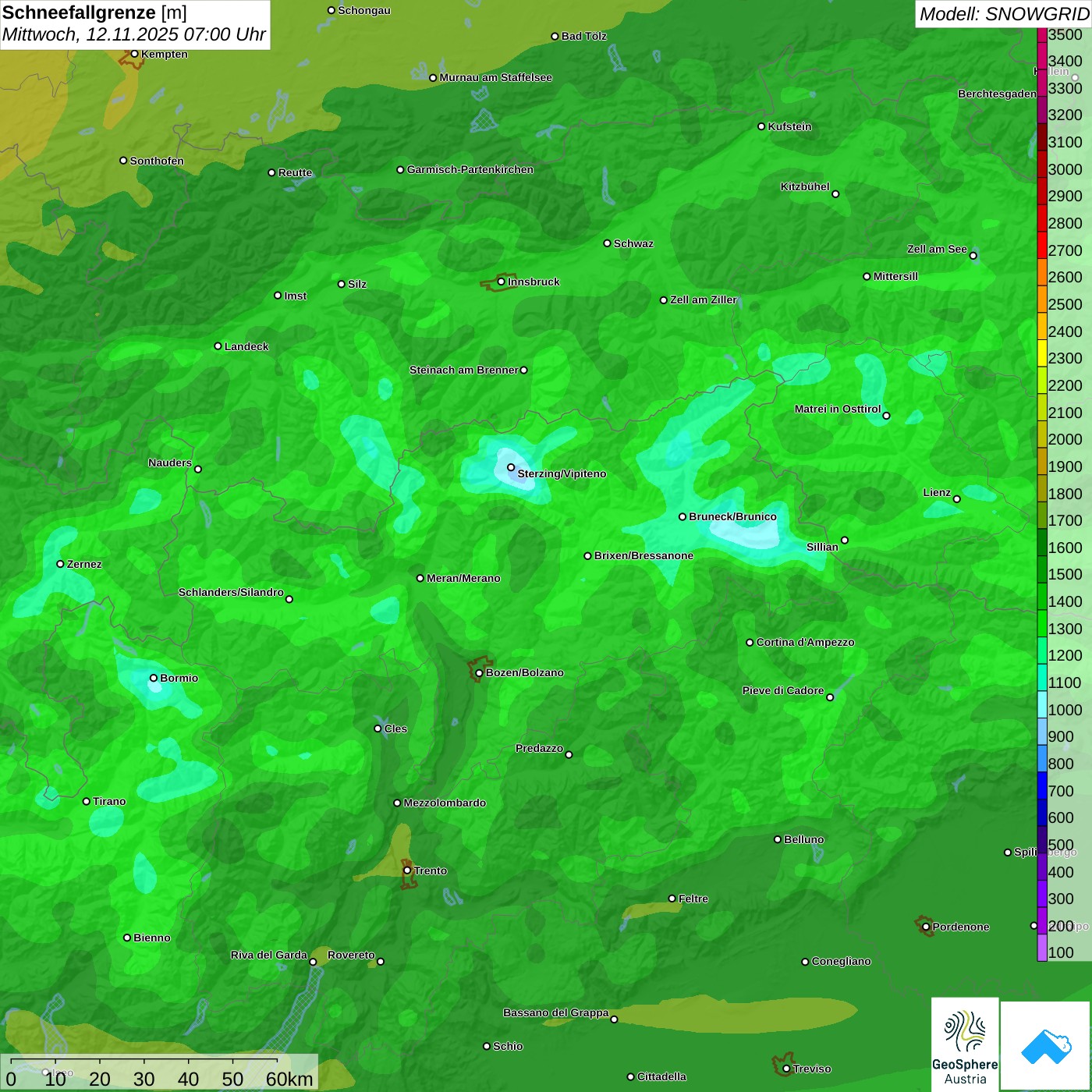This screenshot has width=1092, height=1092.
Task: Select the 3500 m legend color swatch
Action: point(1042,35)
